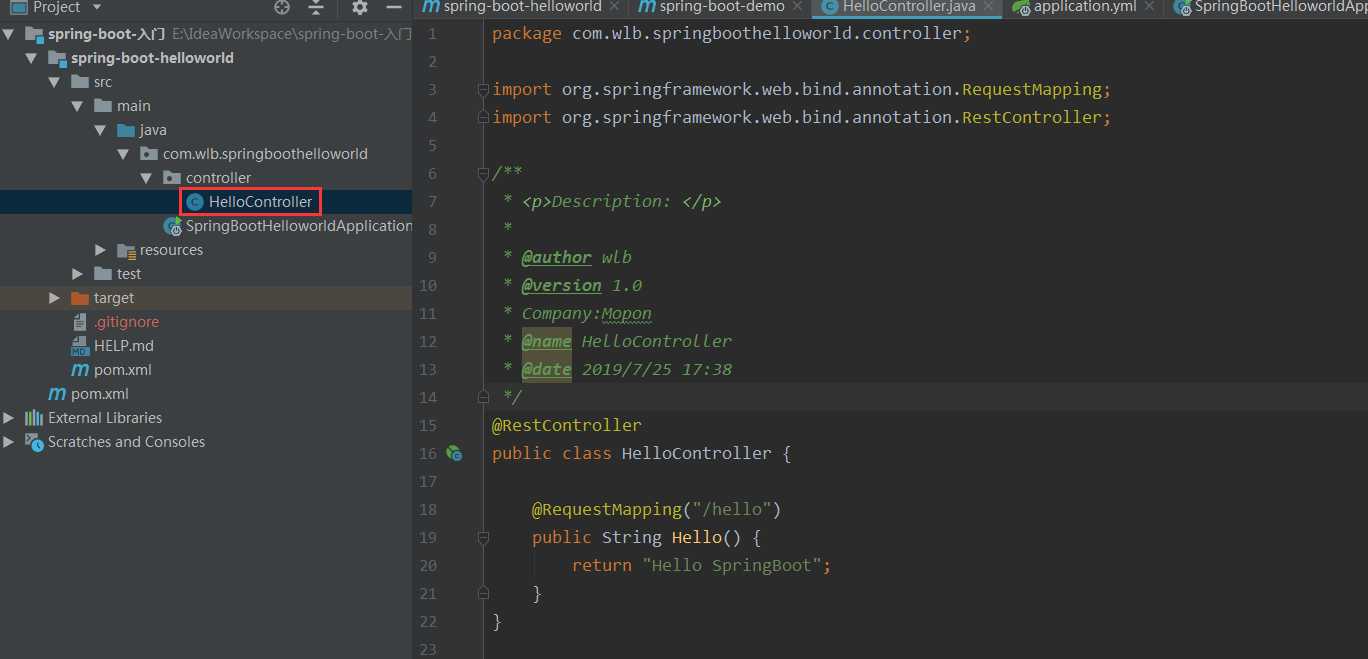Screen dimensions: 1368x659
Task: Switch to the spring-boot-demo tab
Action: (720, 7)
